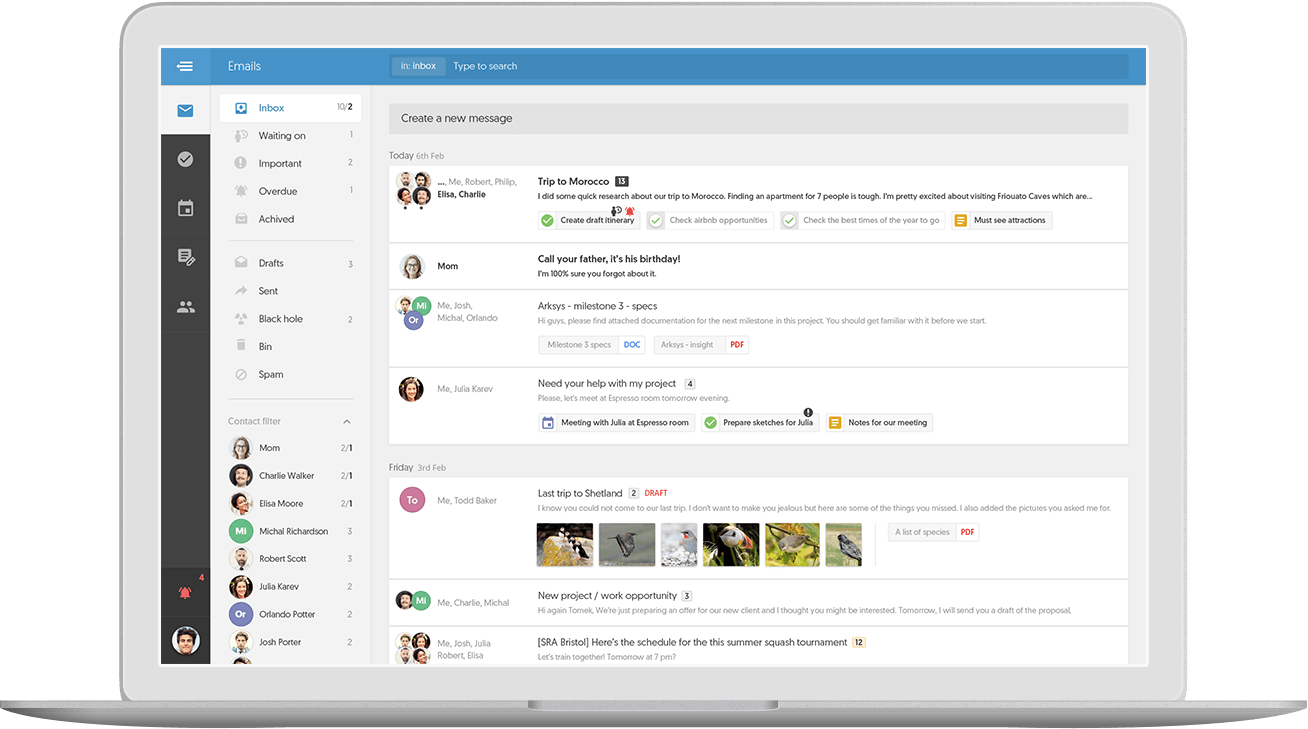Screen dimensions: 1308x729
Task: Click the DRAFT label on Shetland email
Action: tap(656, 493)
